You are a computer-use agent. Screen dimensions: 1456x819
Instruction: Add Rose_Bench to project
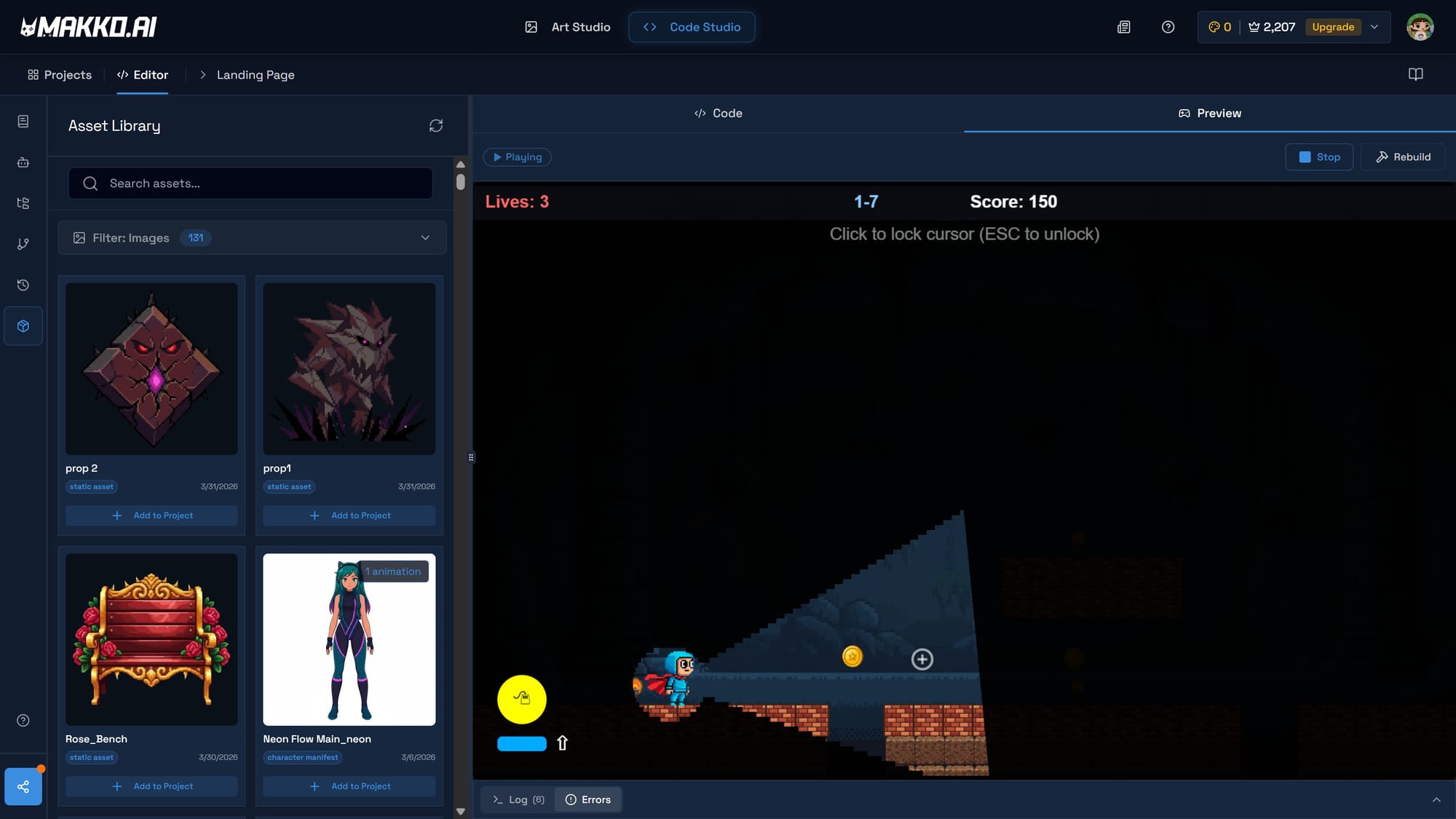[x=151, y=786]
